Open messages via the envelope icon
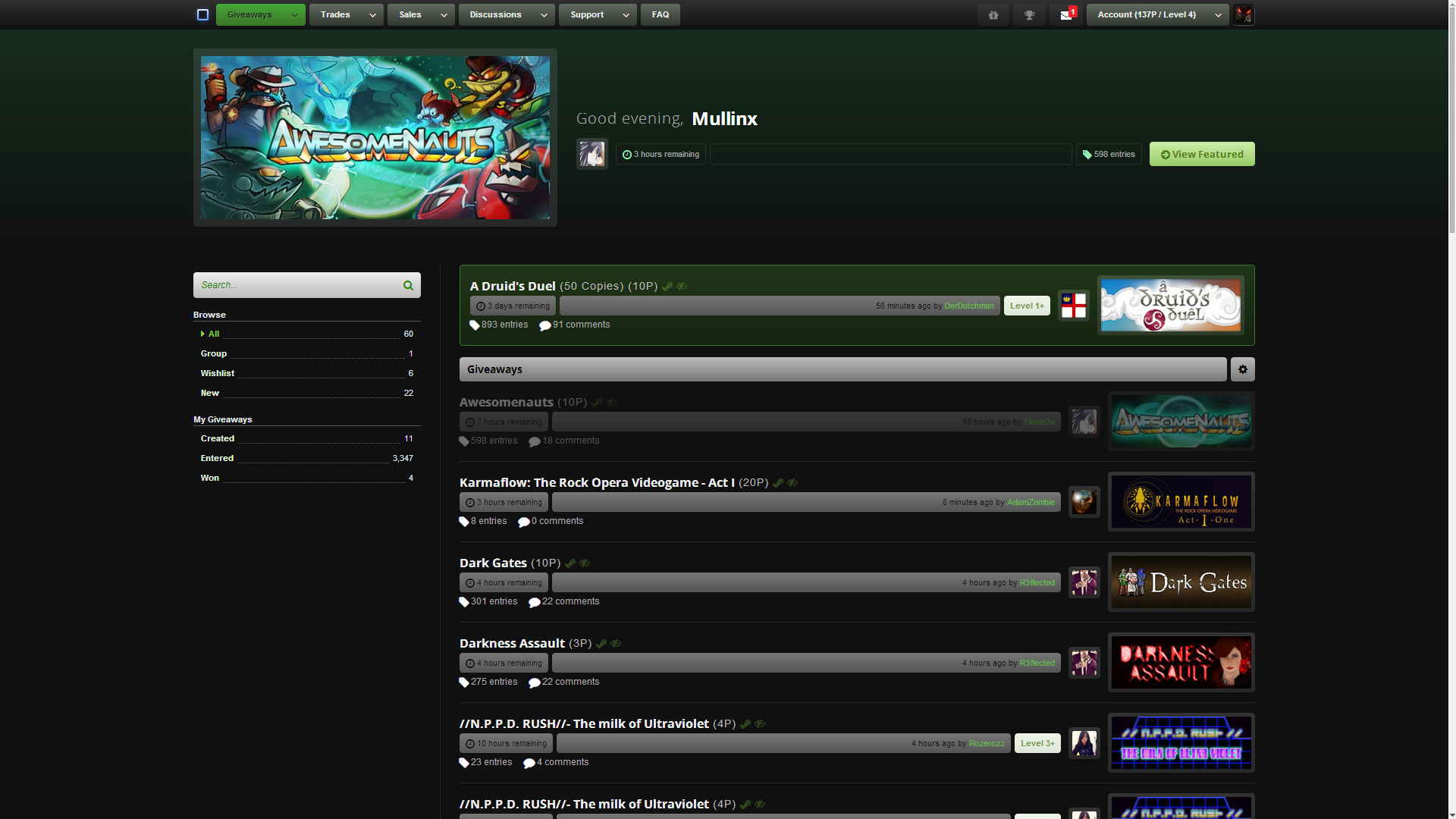 (x=1065, y=14)
